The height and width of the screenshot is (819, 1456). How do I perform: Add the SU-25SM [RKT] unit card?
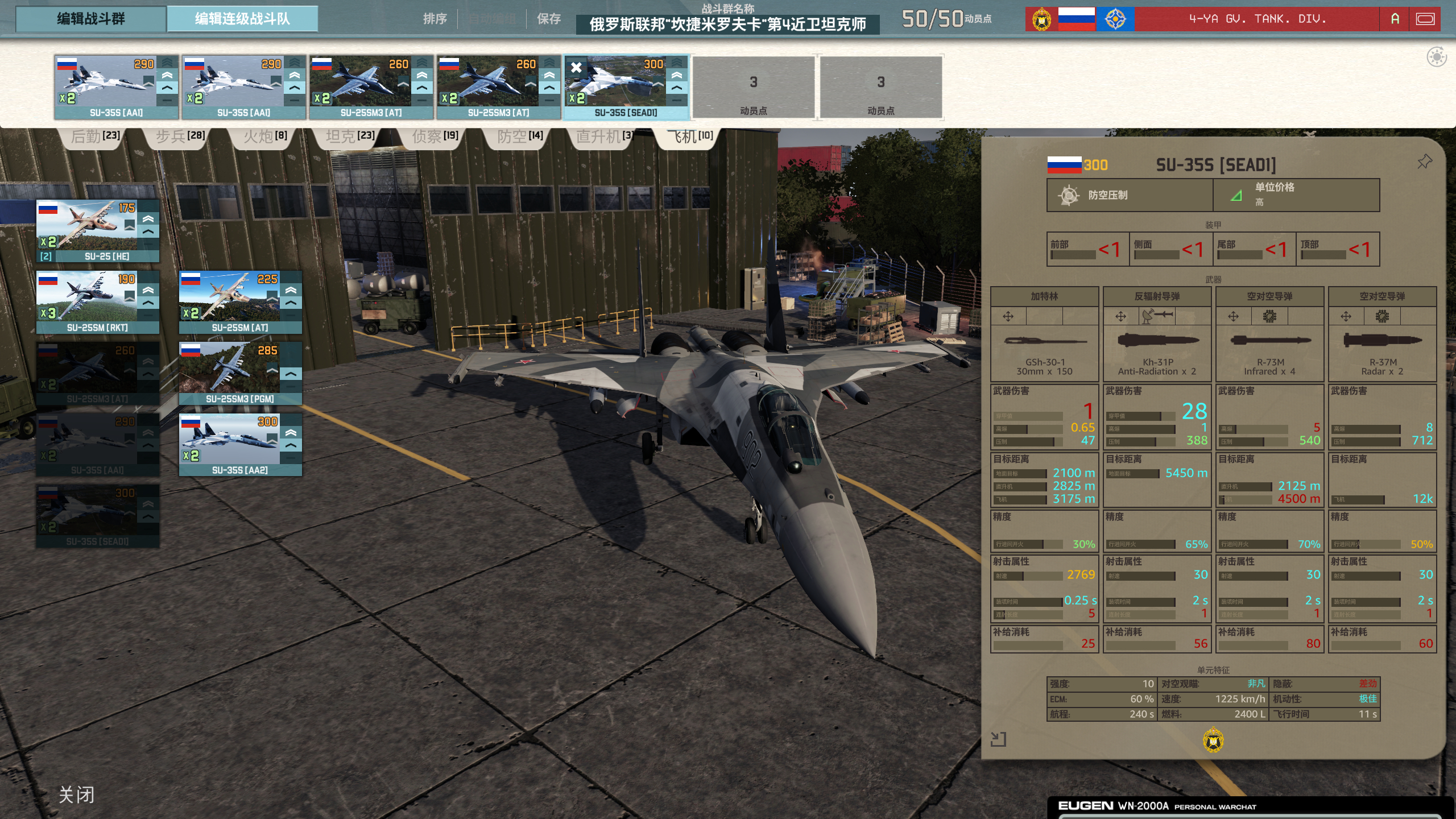(98, 302)
